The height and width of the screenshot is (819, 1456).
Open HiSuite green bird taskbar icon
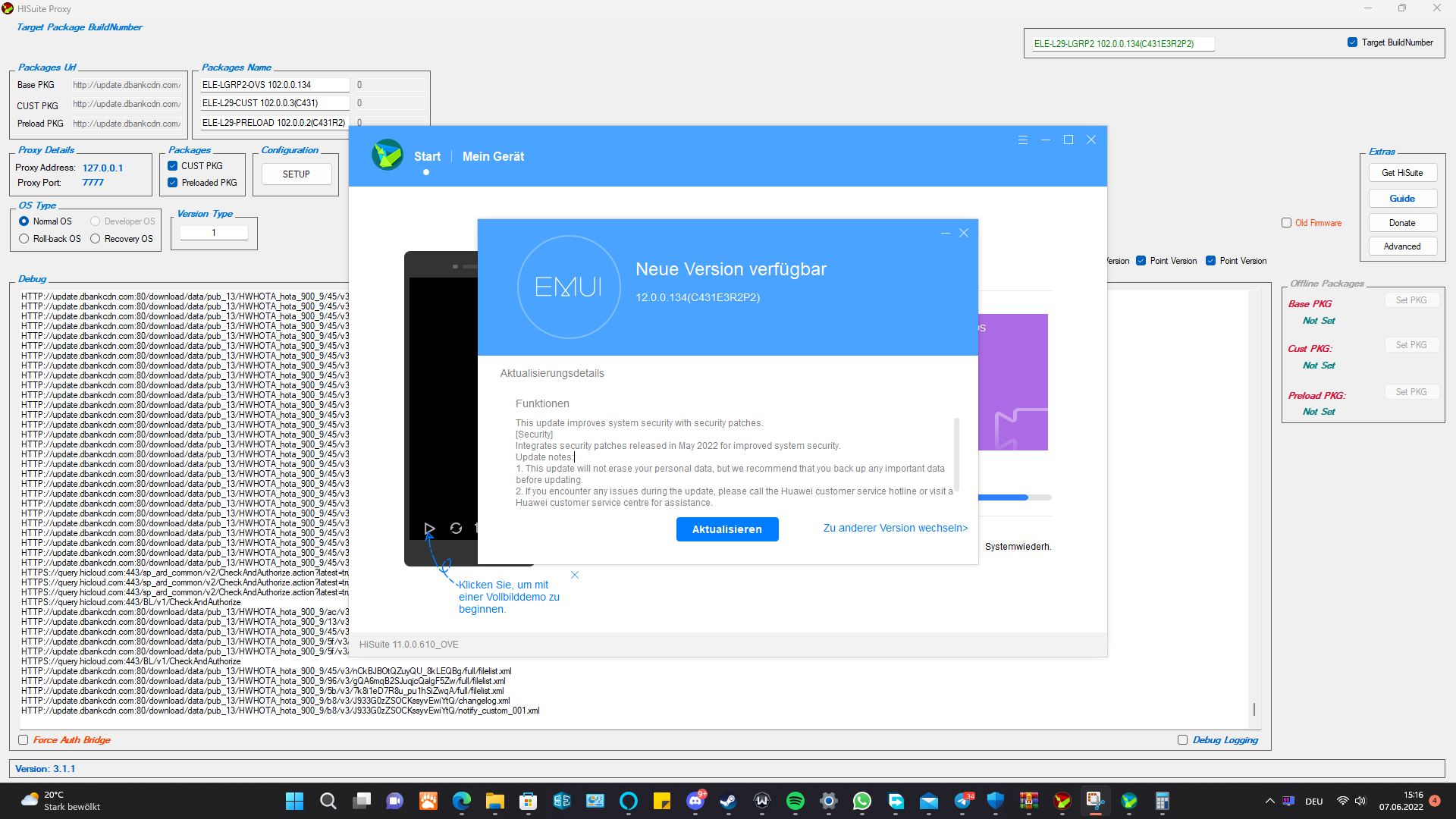pyautogui.click(x=1129, y=801)
